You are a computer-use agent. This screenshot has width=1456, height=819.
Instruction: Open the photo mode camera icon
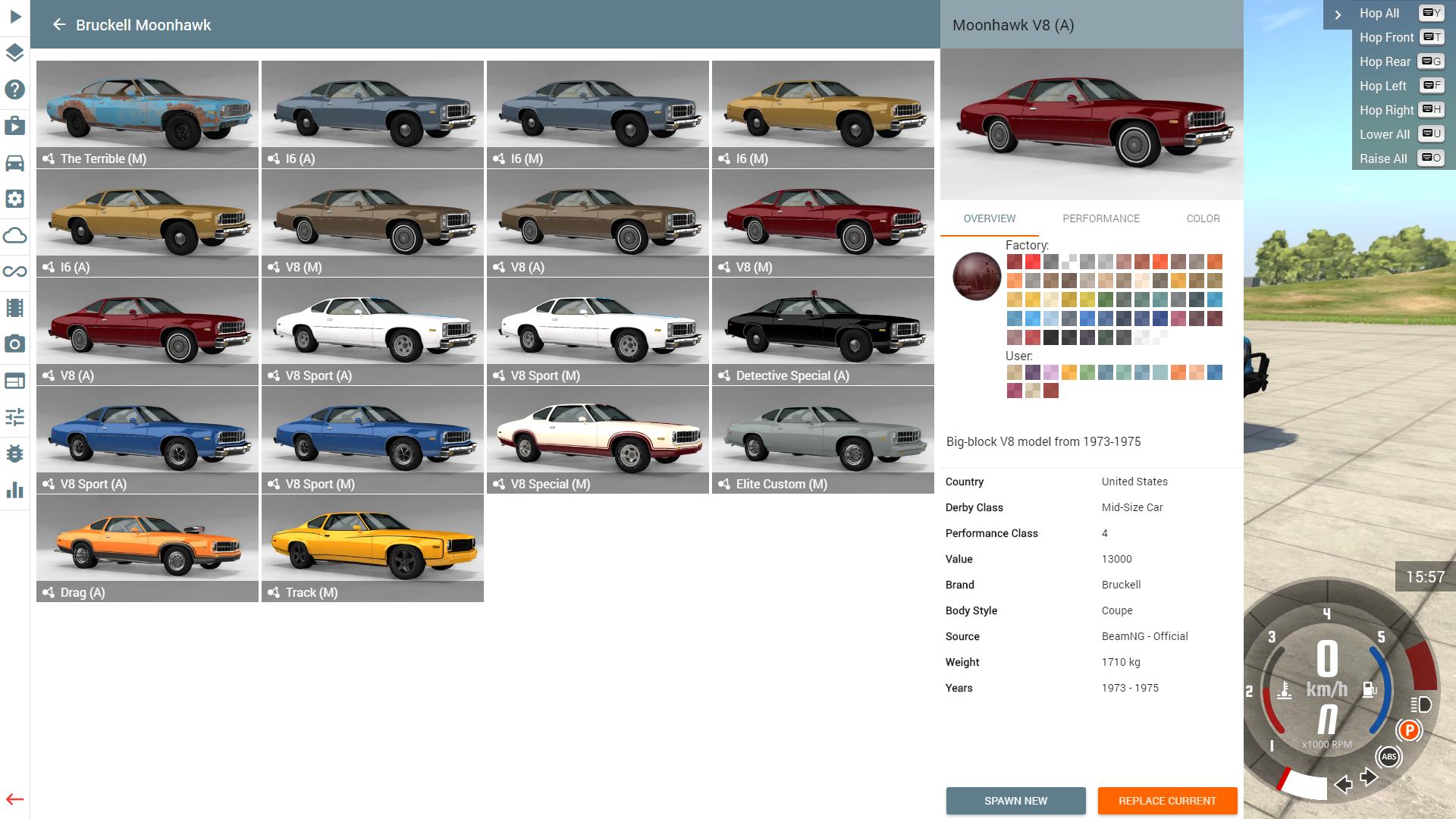click(x=14, y=344)
